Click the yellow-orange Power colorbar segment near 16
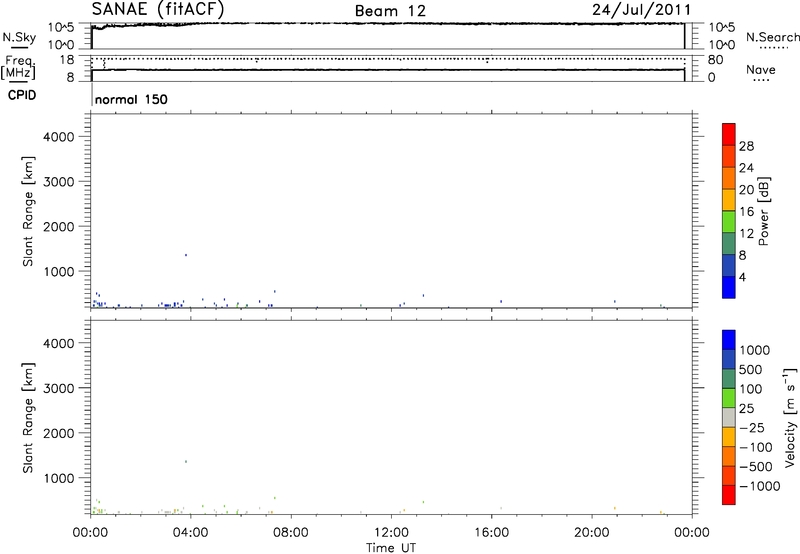The image size is (800, 554). 729,199
